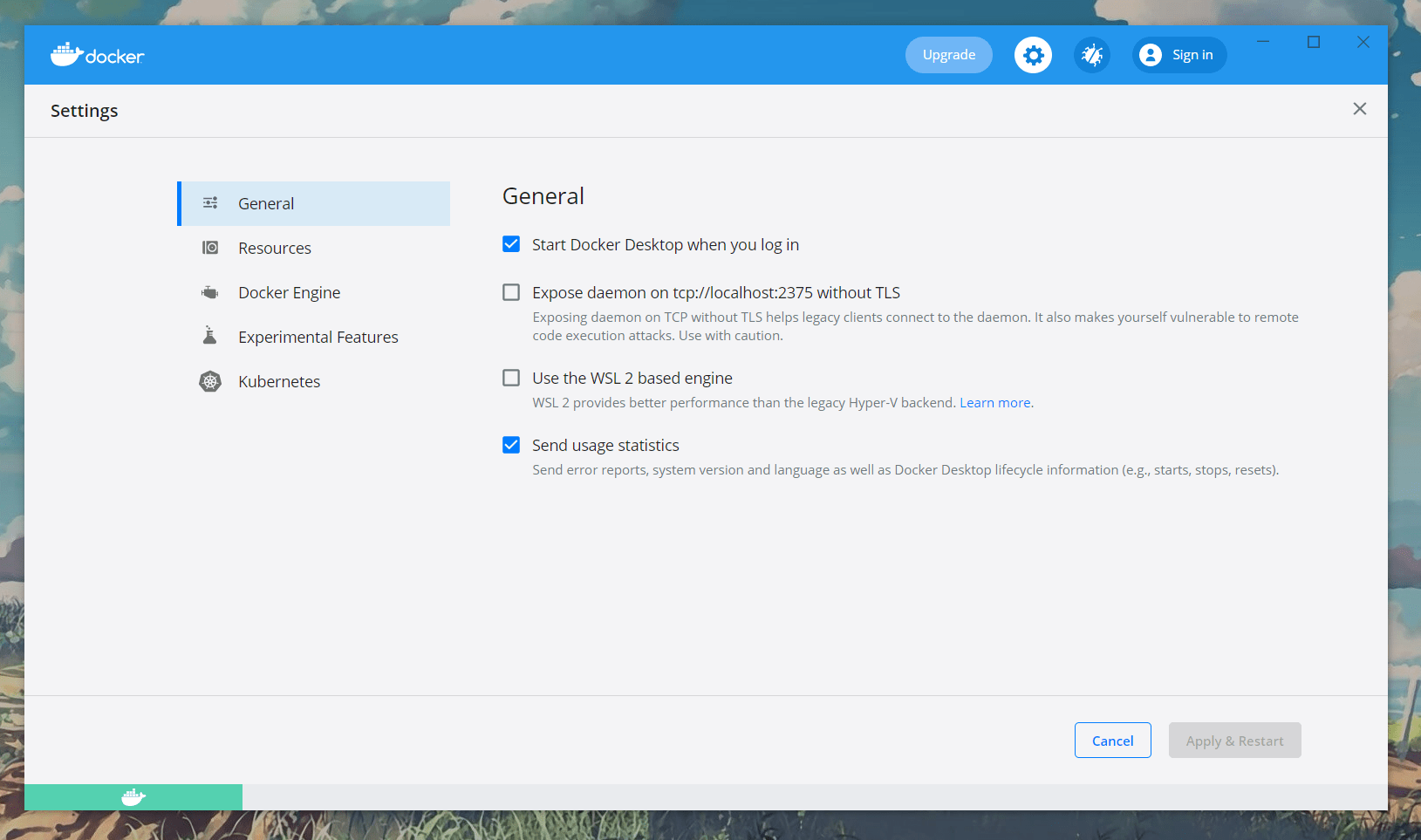Open the Docker Engine settings tab
The height and width of the screenshot is (840, 1421).
pyautogui.click(x=314, y=292)
